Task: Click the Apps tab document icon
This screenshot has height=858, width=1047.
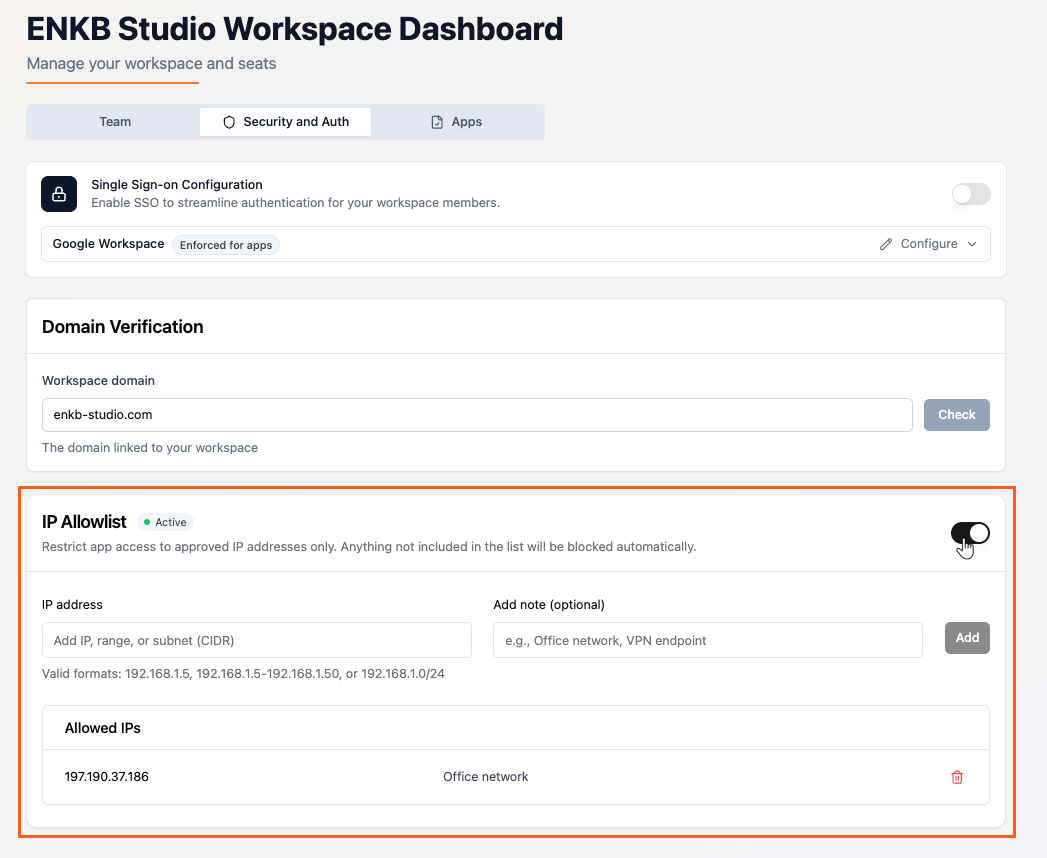Action: (437, 121)
